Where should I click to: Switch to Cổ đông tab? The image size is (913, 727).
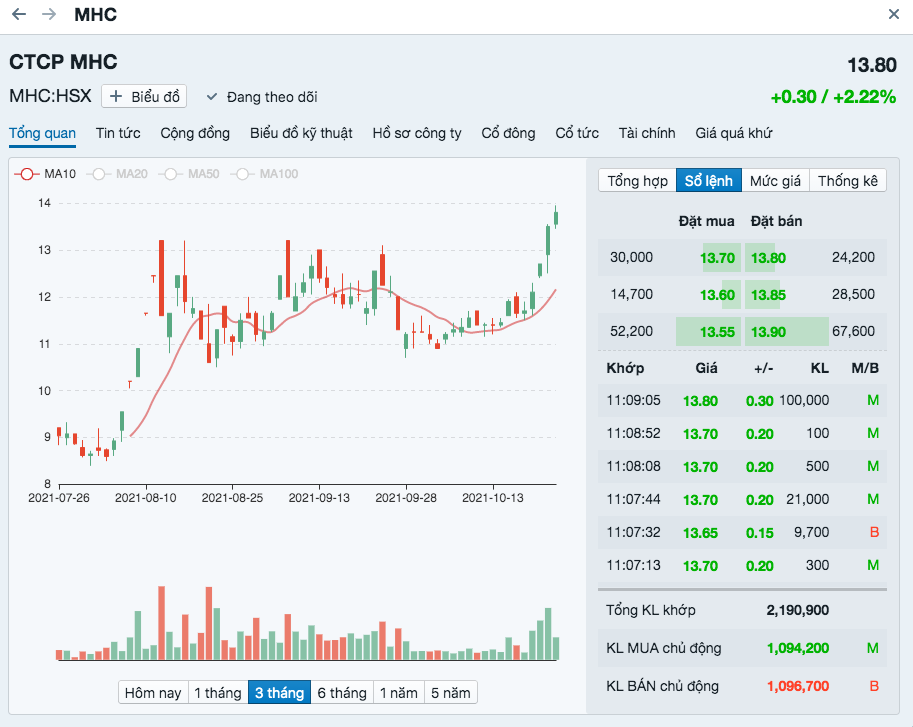coord(508,133)
